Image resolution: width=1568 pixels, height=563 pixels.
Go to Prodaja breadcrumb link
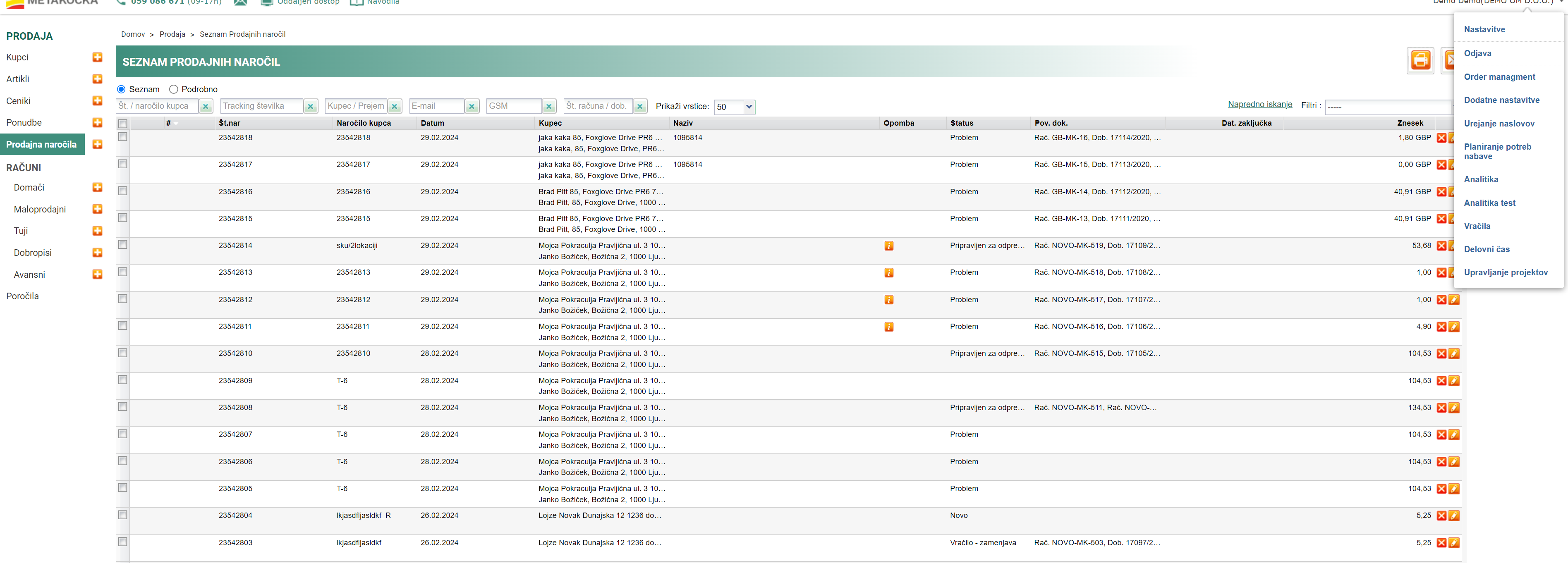(172, 34)
